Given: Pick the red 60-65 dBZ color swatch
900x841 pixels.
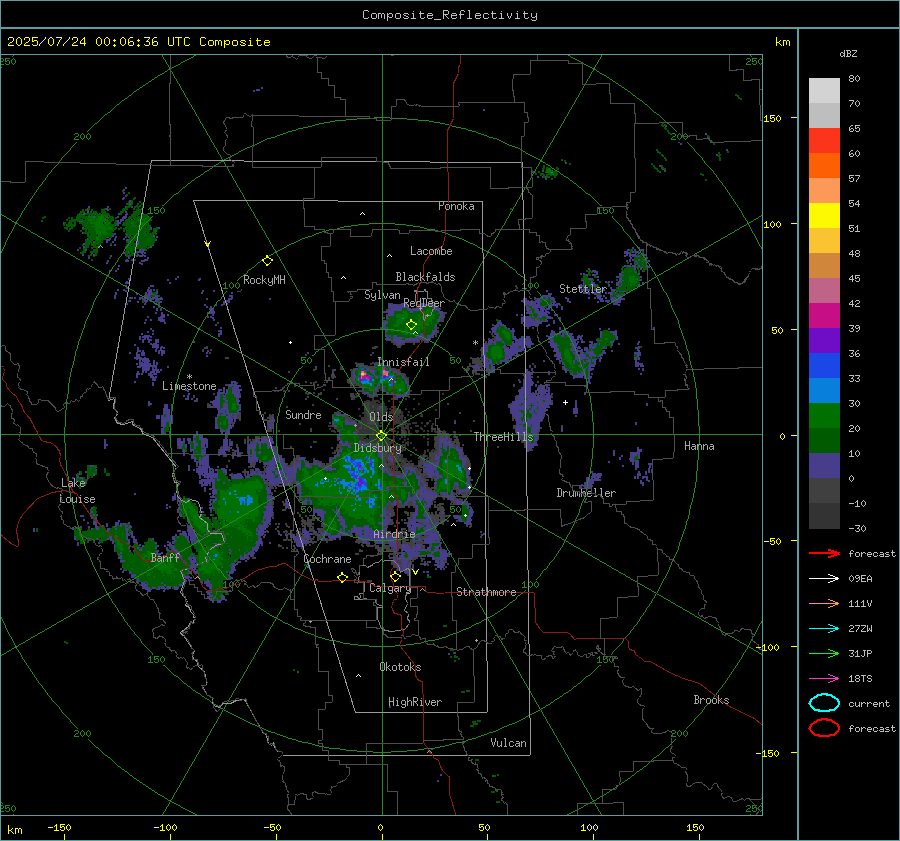Looking at the screenshot, I should click(824, 141).
